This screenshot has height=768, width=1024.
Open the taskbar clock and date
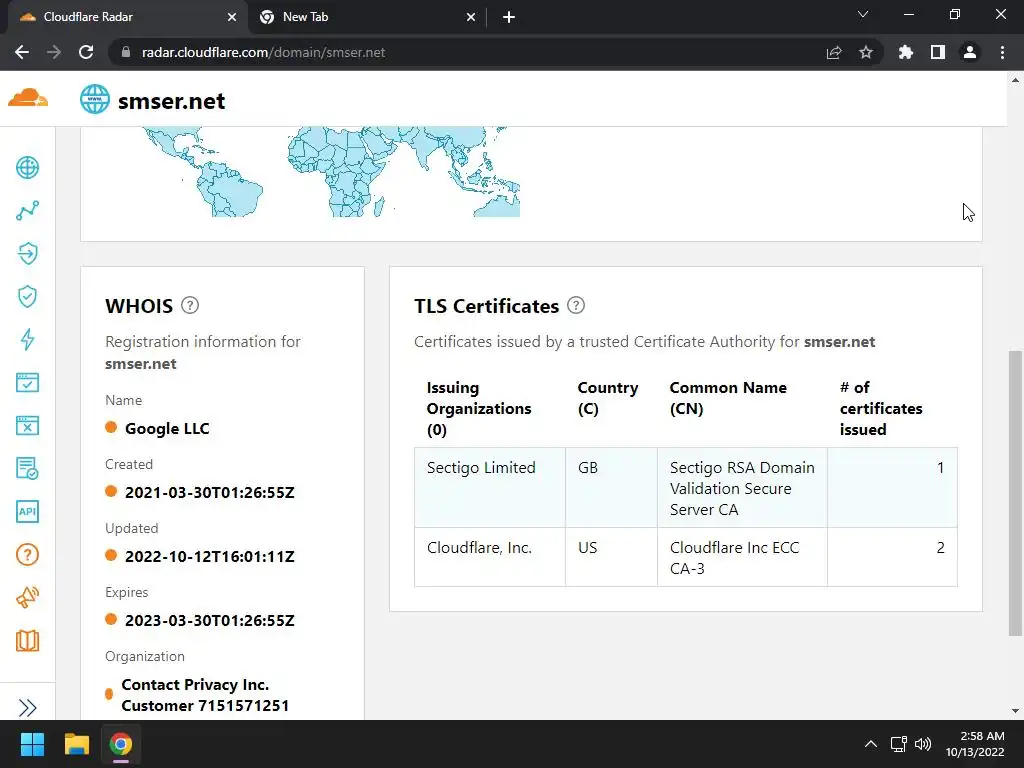[x=975, y=744]
